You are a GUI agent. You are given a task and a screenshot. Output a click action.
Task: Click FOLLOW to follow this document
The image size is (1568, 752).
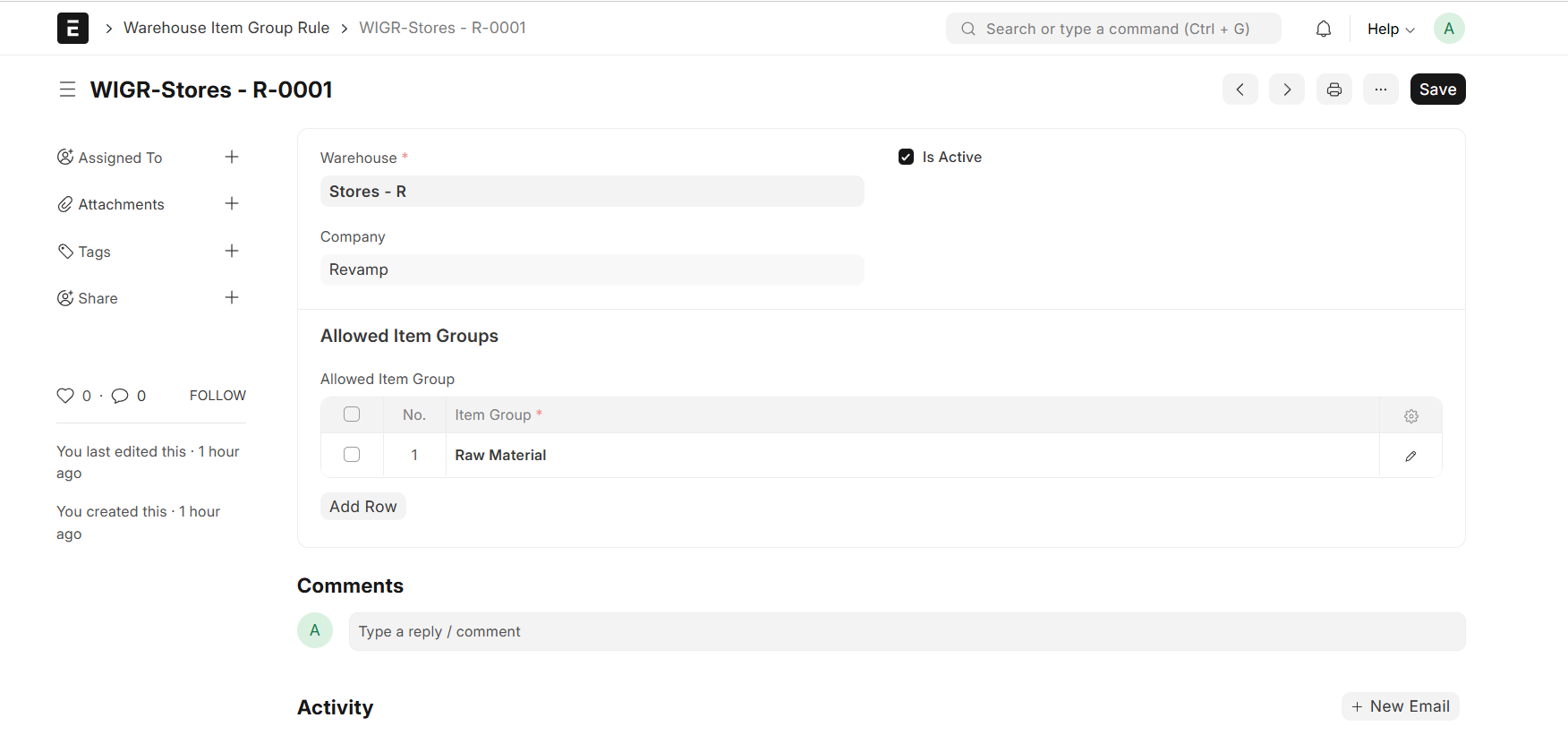[x=217, y=396]
